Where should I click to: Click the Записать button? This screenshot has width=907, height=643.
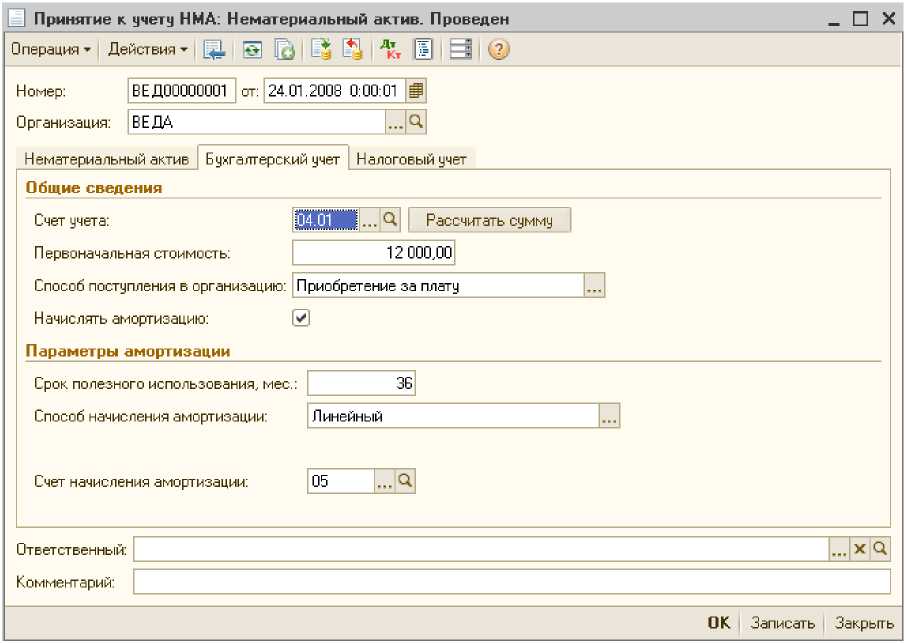pyautogui.click(x=783, y=622)
